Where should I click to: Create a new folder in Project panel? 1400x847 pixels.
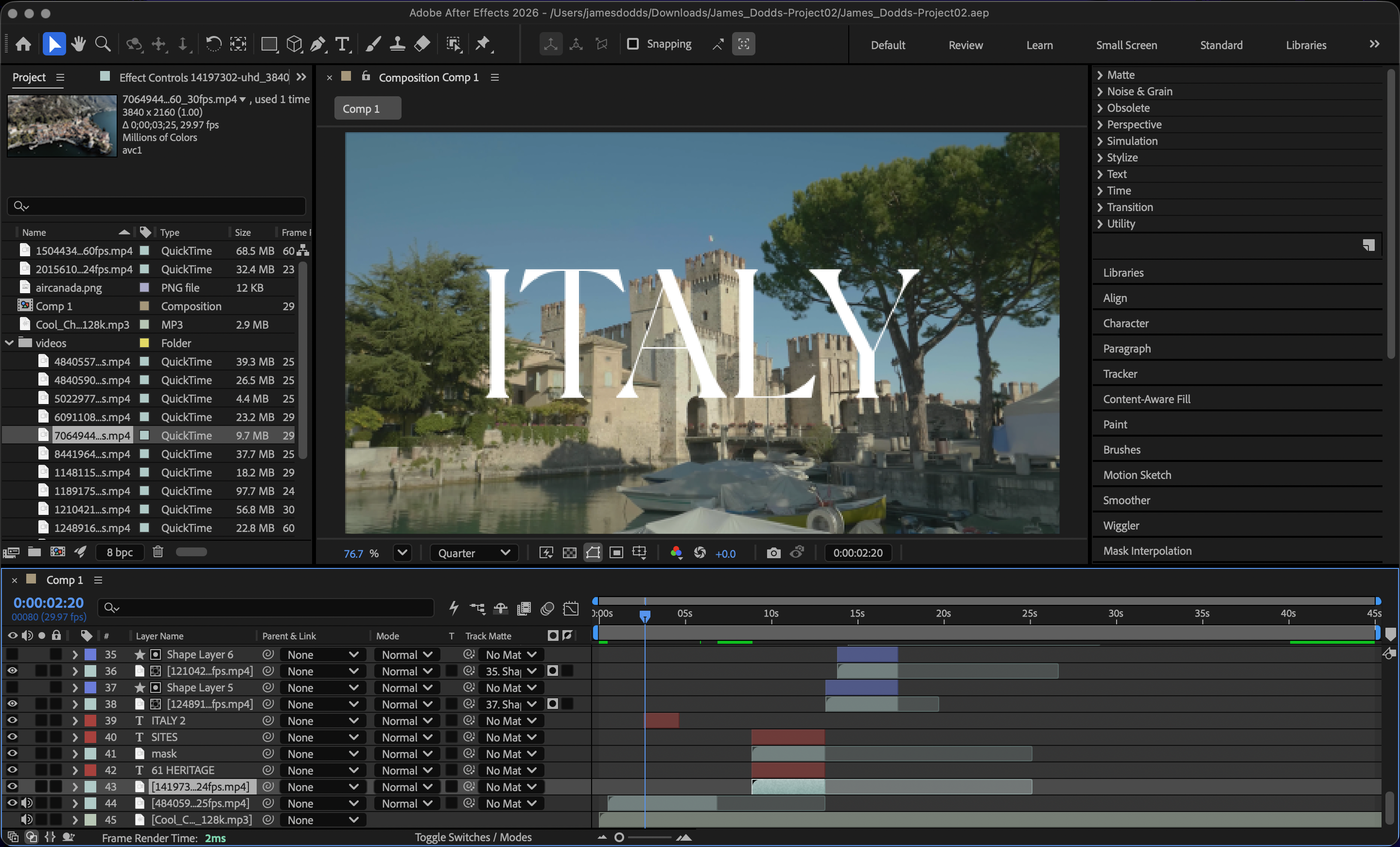[x=35, y=552]
